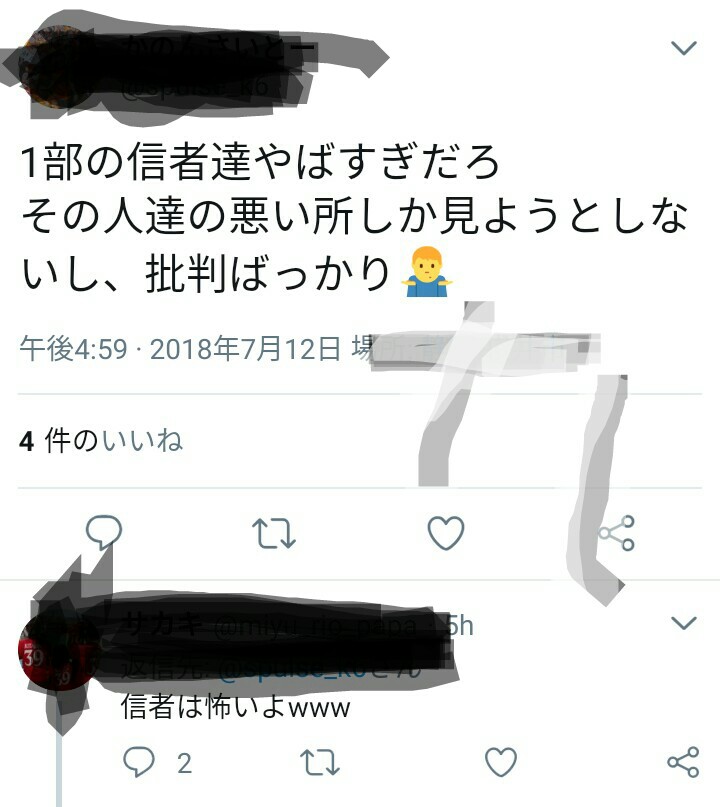720x807 pixels.
Task: Open the main tweet author's profile picture
Action: [49, 67]
